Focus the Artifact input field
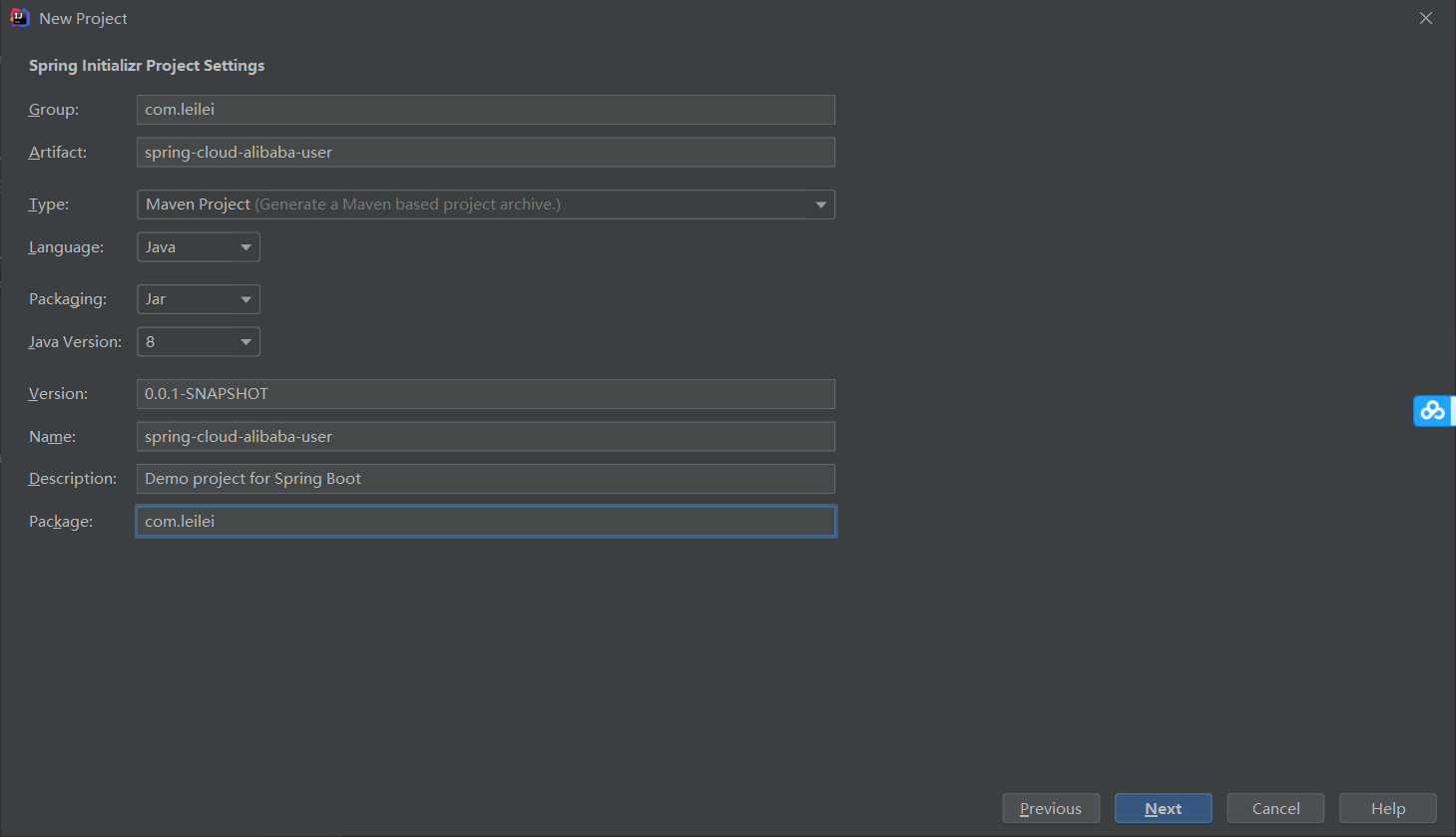1456x837 pixels. pyautogui.click(x=485, y=153)
